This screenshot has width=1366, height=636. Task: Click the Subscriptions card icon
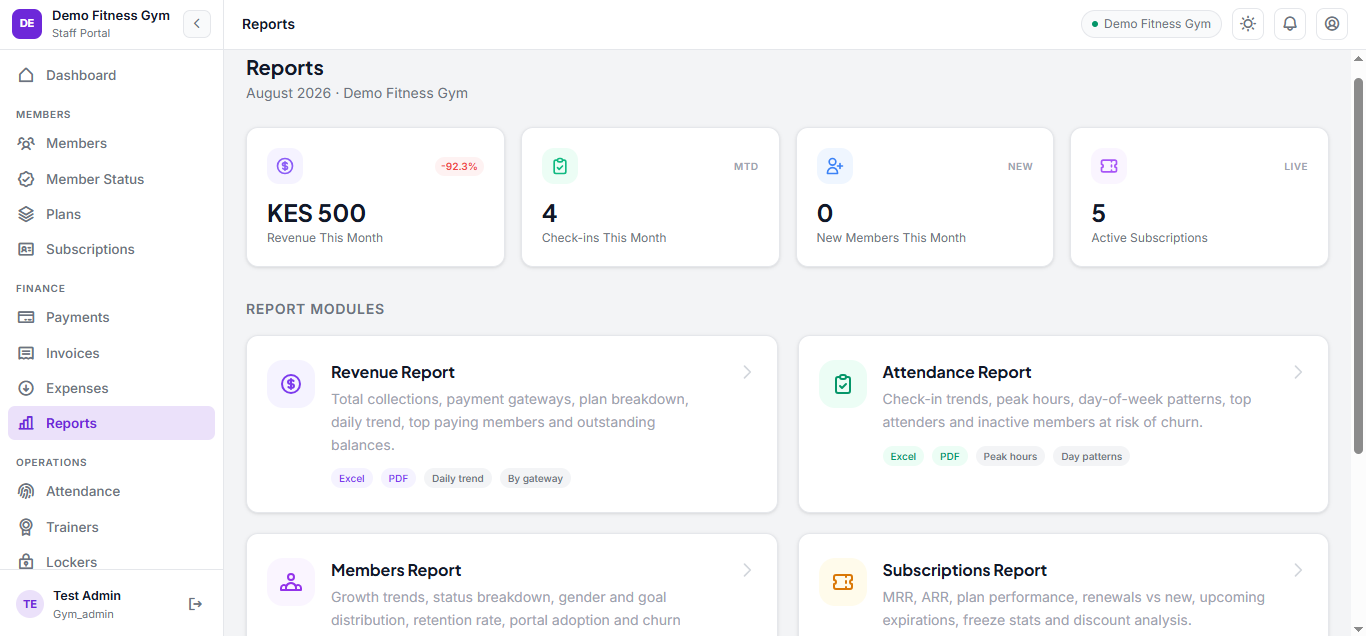point(26,249)
